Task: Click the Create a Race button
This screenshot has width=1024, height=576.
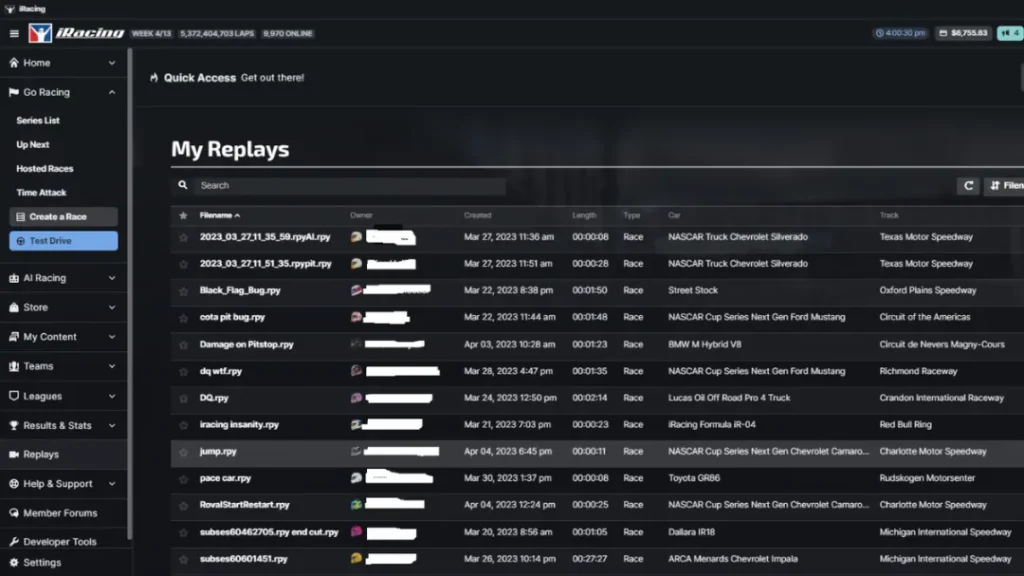Action: pyautogui.click(x=63, y=216)
